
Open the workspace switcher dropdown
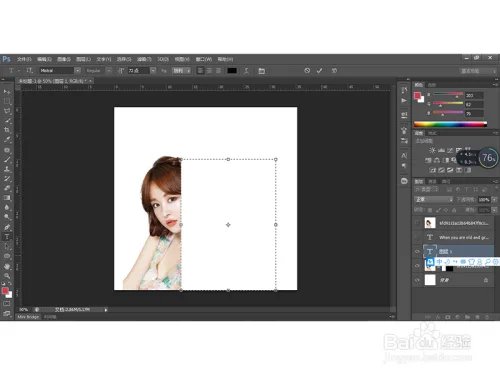pyautogui.click(x=478, y=71)
